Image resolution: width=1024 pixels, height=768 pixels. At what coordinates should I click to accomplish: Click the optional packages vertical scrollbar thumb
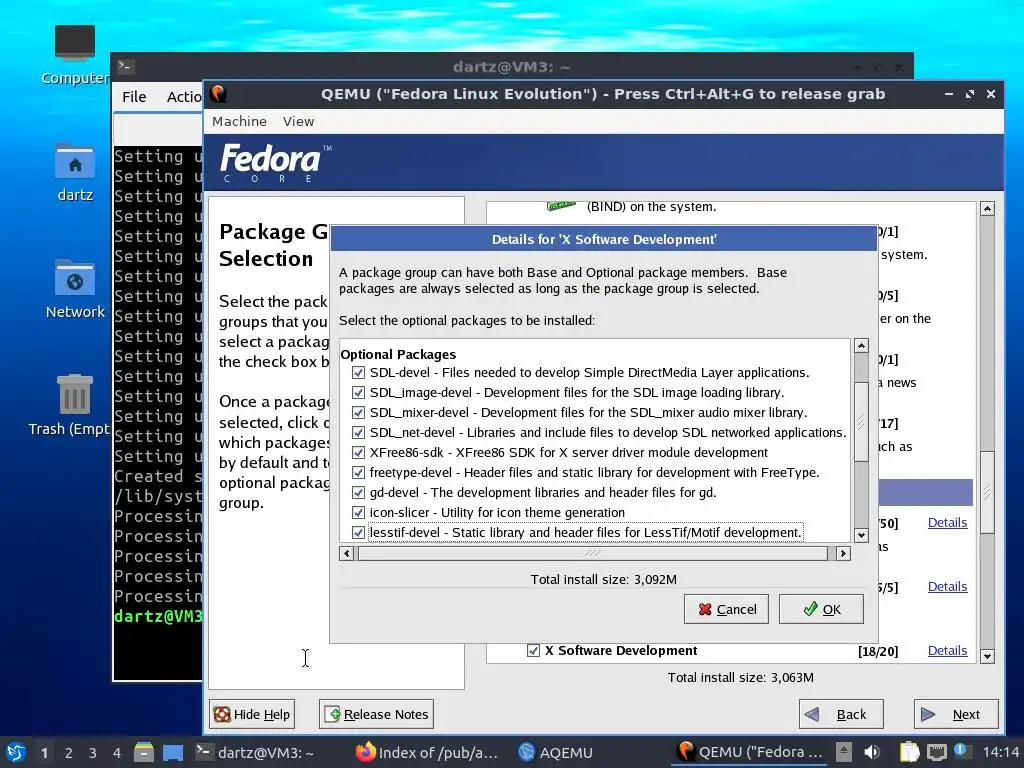coord(861,422)
